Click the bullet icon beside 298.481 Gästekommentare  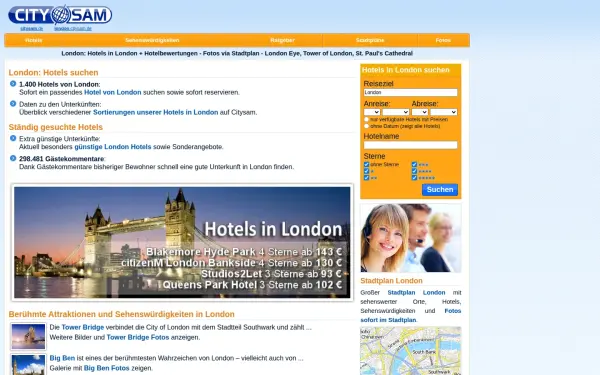pos(13,158)
